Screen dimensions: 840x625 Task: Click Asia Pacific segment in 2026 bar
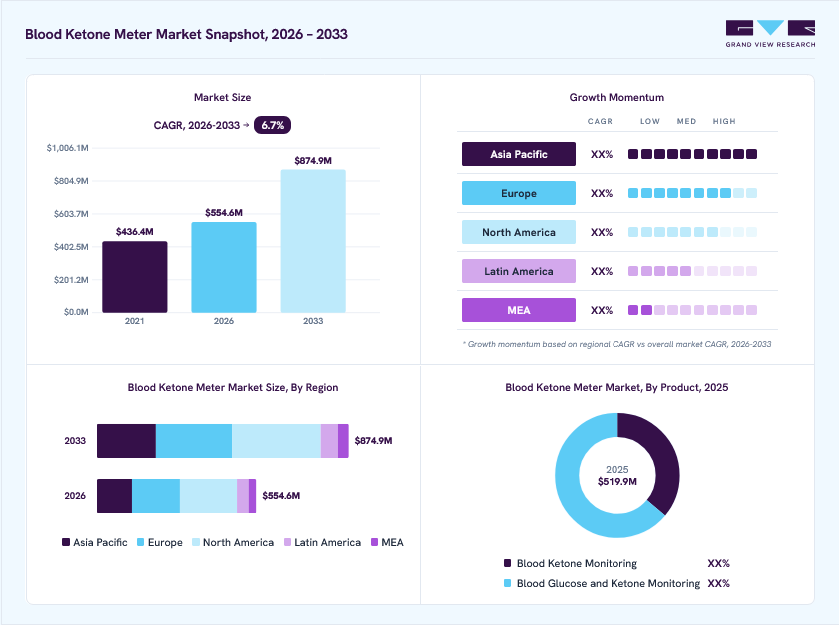(x=115, y=496)
